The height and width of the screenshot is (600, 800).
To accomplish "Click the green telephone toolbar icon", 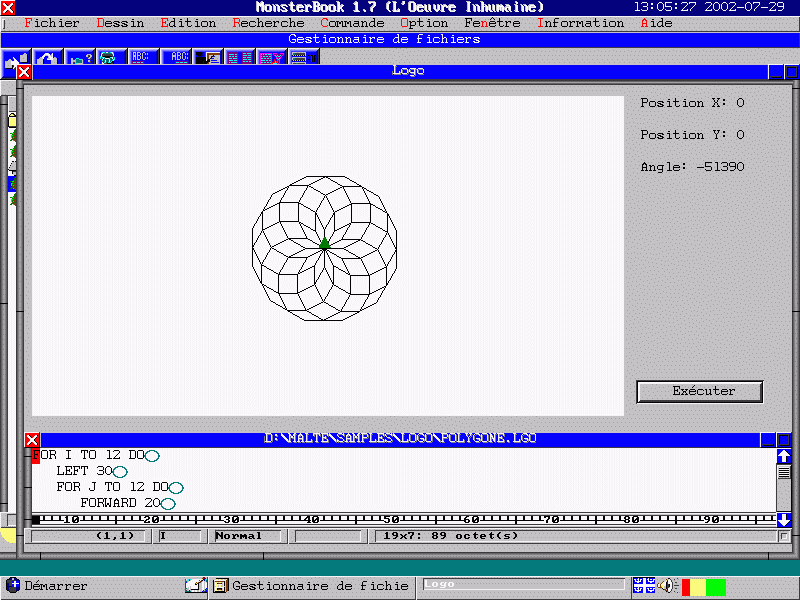I will coord(108,58).
